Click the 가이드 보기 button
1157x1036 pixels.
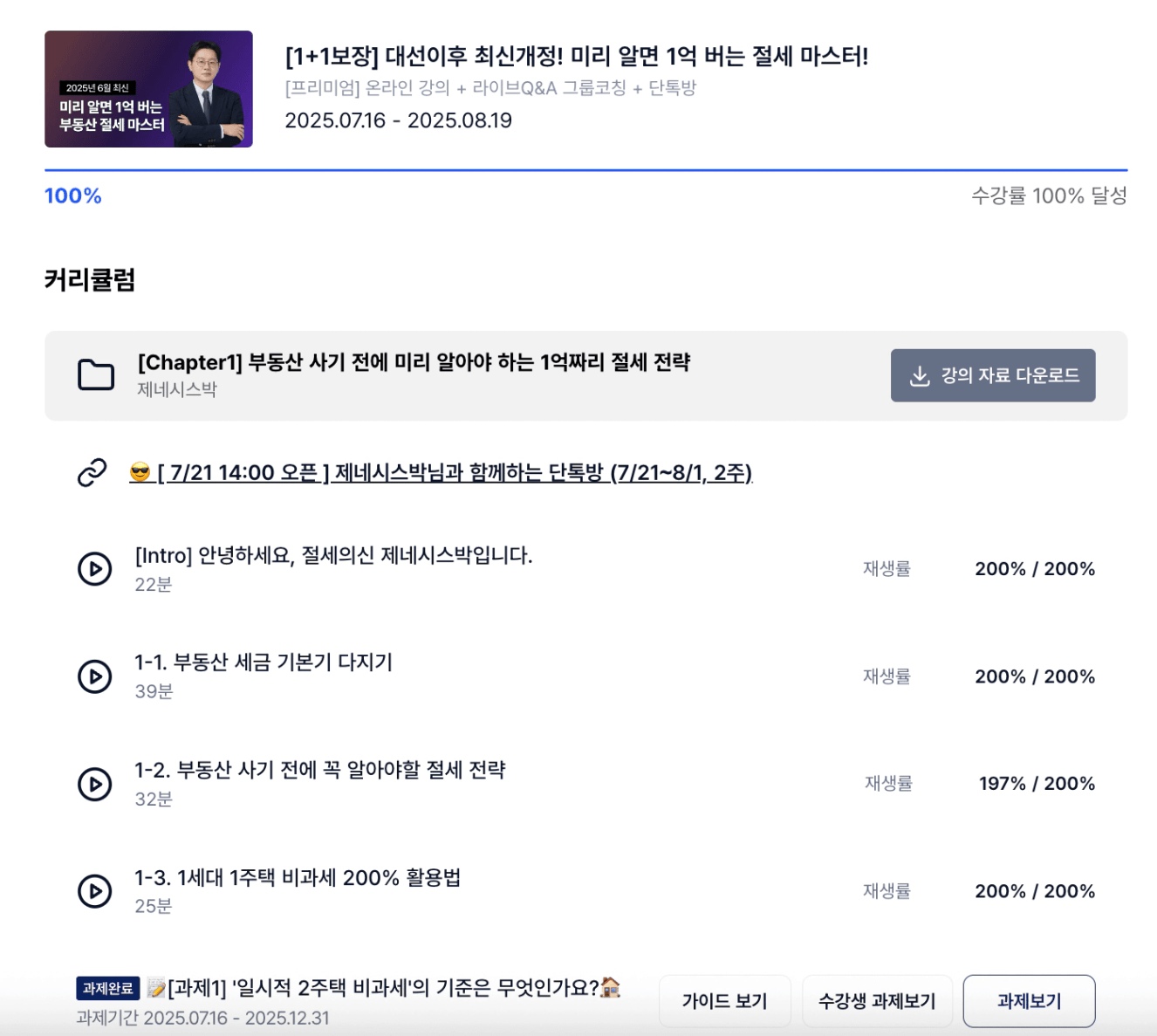[x=724, y=1001]
